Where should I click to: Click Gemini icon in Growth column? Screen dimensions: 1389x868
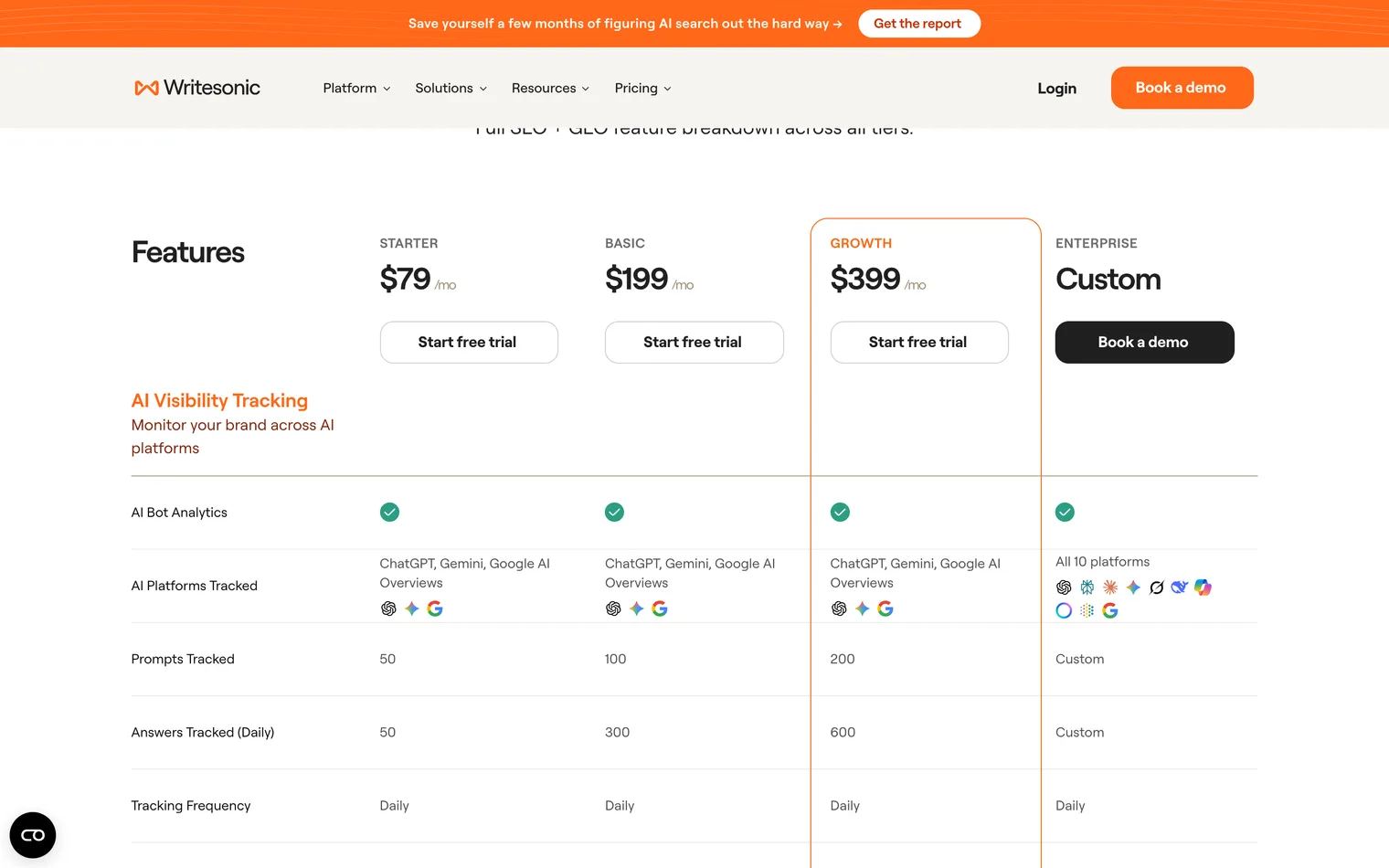click(862, 609)
